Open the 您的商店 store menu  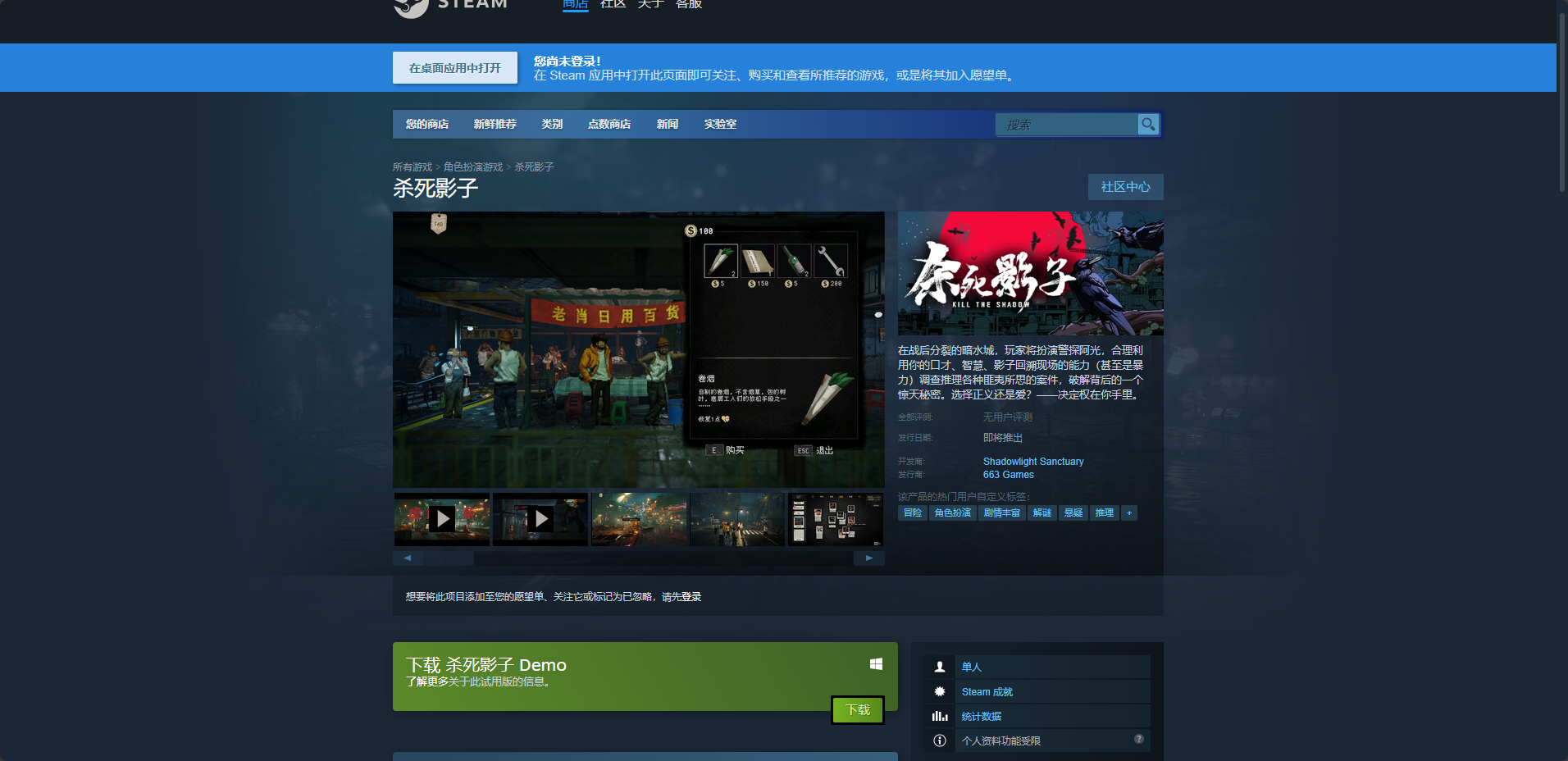(427, 124)
